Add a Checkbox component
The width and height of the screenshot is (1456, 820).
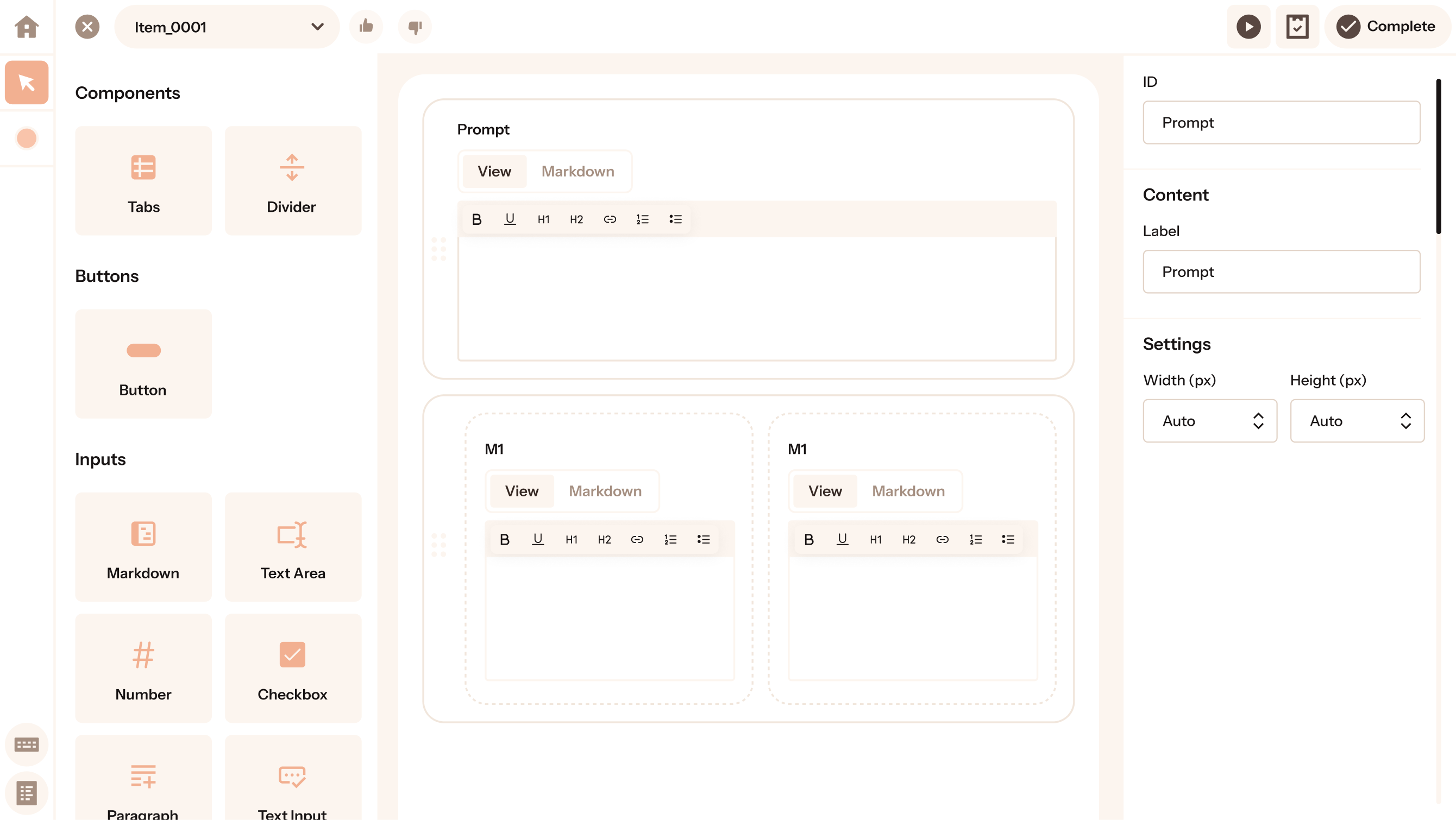292,667
